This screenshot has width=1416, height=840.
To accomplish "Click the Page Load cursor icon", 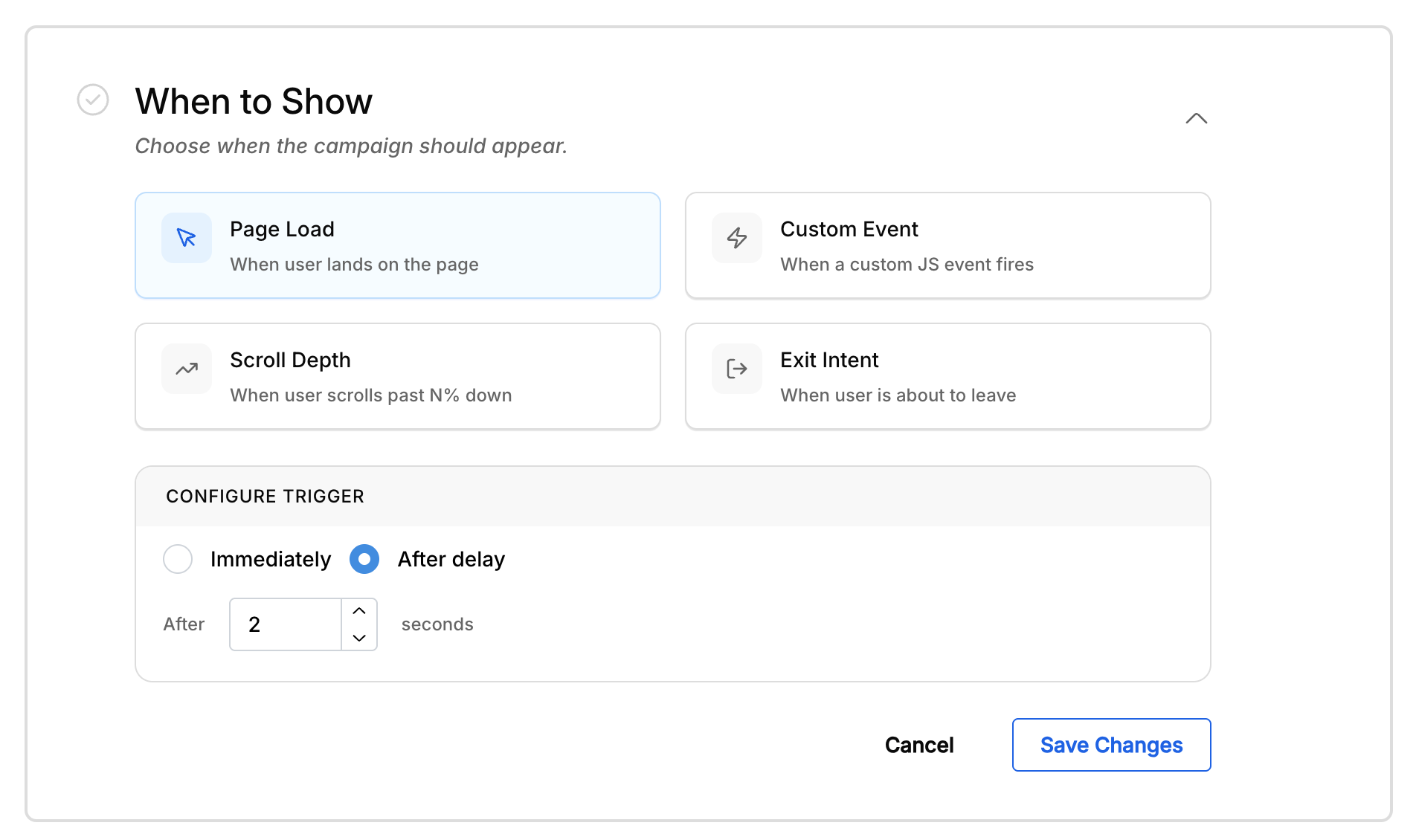I will (x=187, y=238).
